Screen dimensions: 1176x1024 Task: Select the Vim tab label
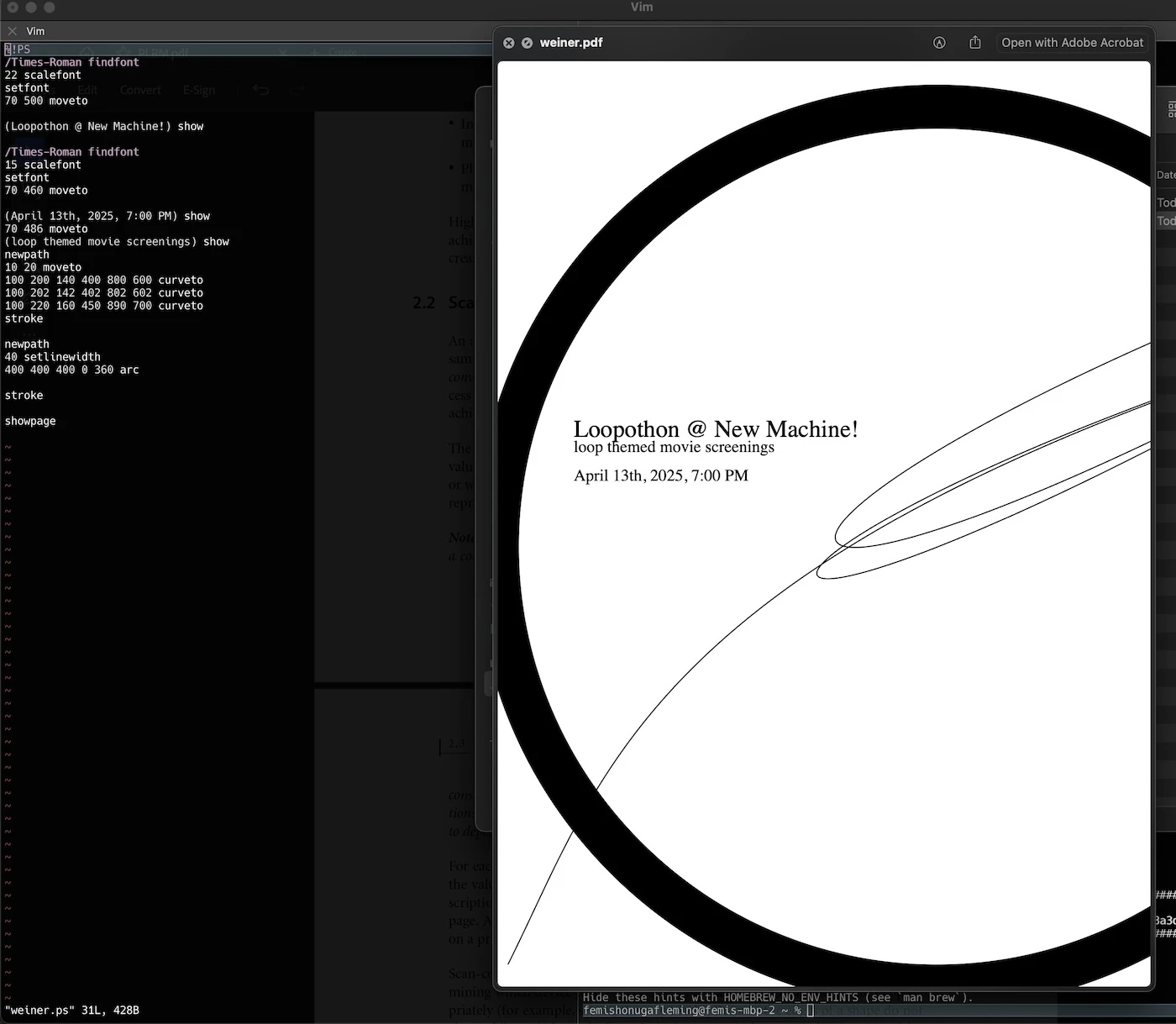(36, 31)
